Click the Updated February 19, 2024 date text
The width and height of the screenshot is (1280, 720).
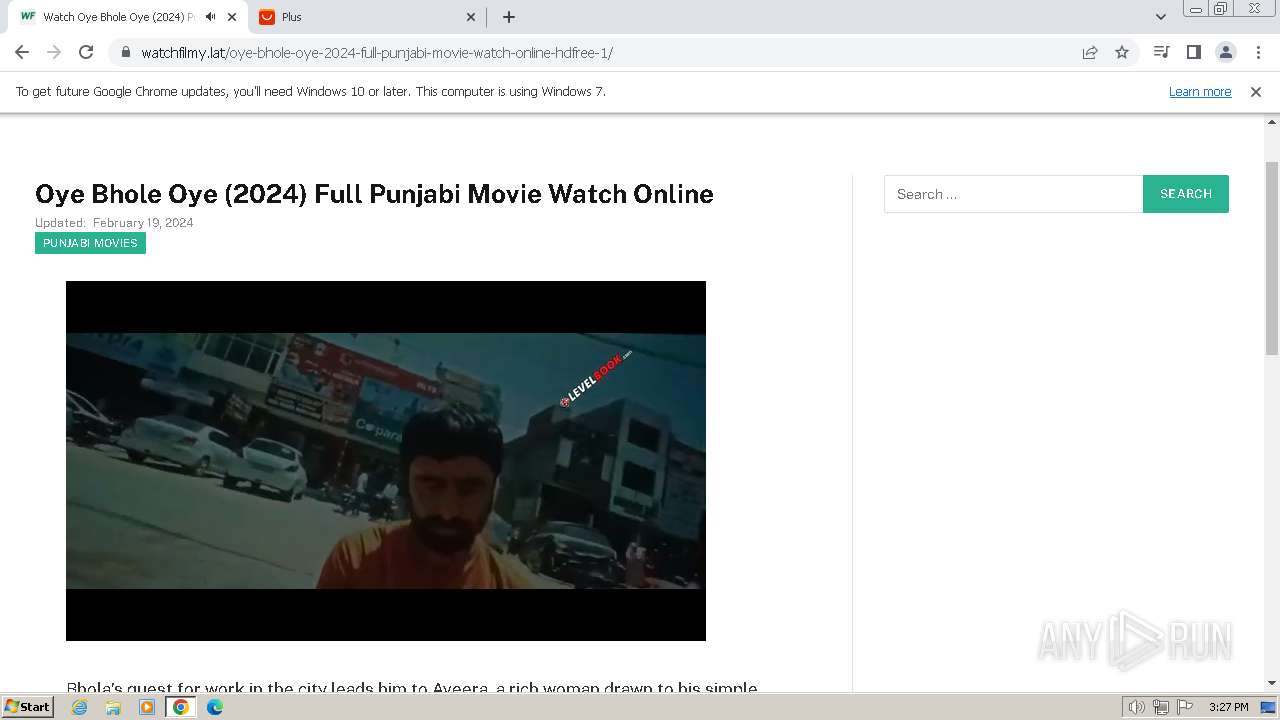pyautogui.click(x=114, y=223)
